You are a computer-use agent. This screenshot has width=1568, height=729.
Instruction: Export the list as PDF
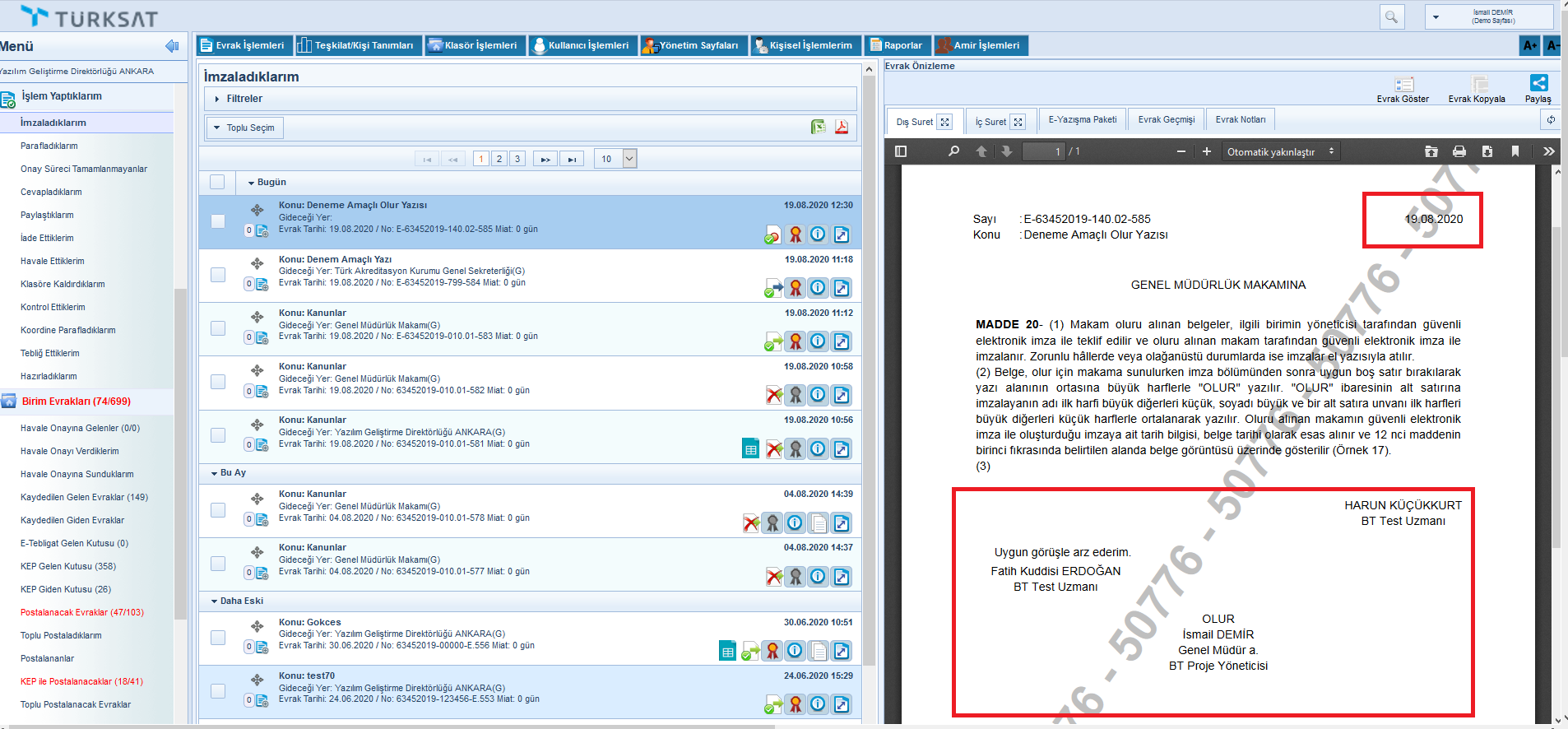click(x=842, y=127)
